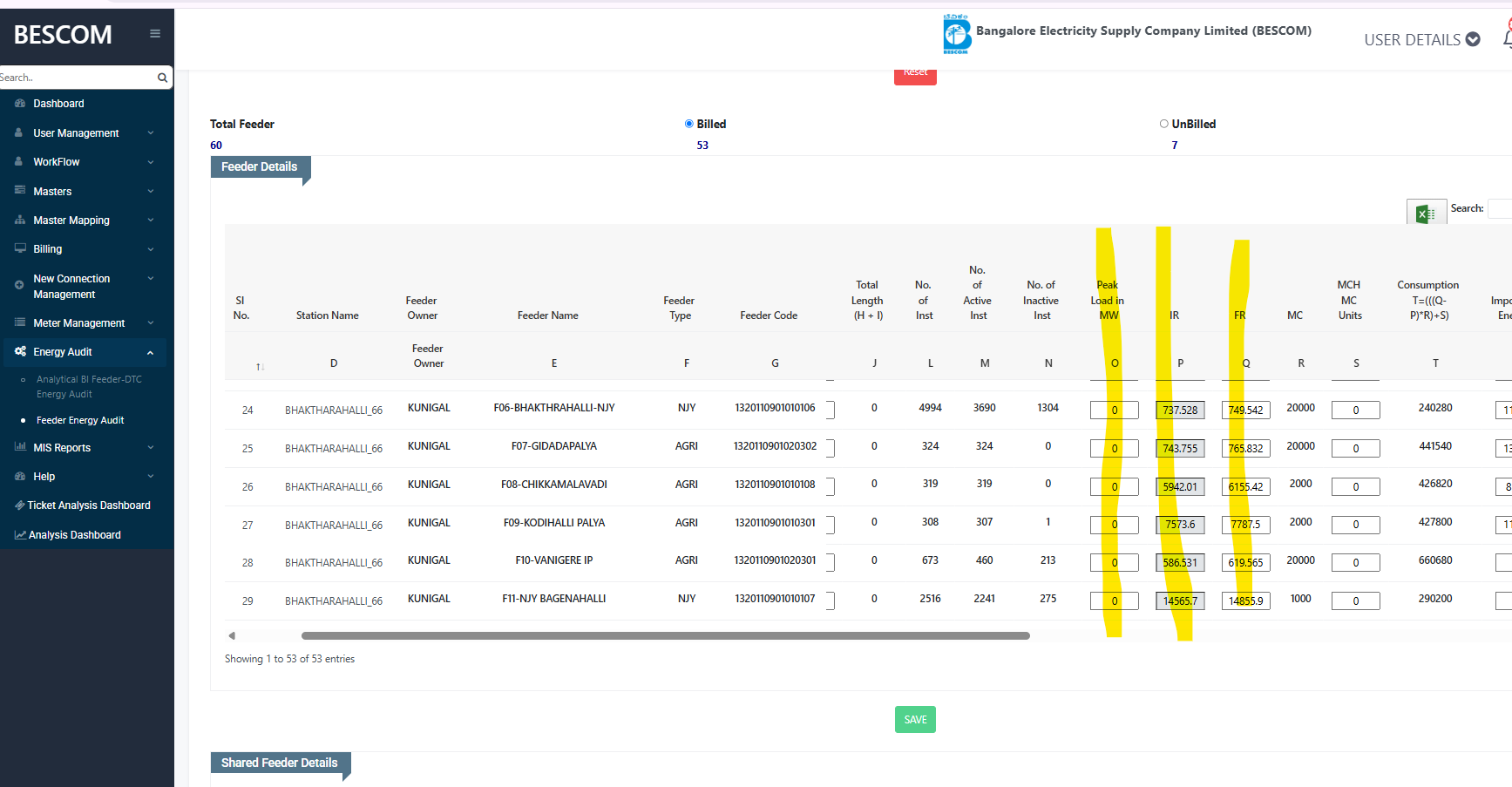Click MCH MC Units field for F09-KODIHALLI PALYA
Screen dimensions: 1512x787
(x=1355, y=525)
